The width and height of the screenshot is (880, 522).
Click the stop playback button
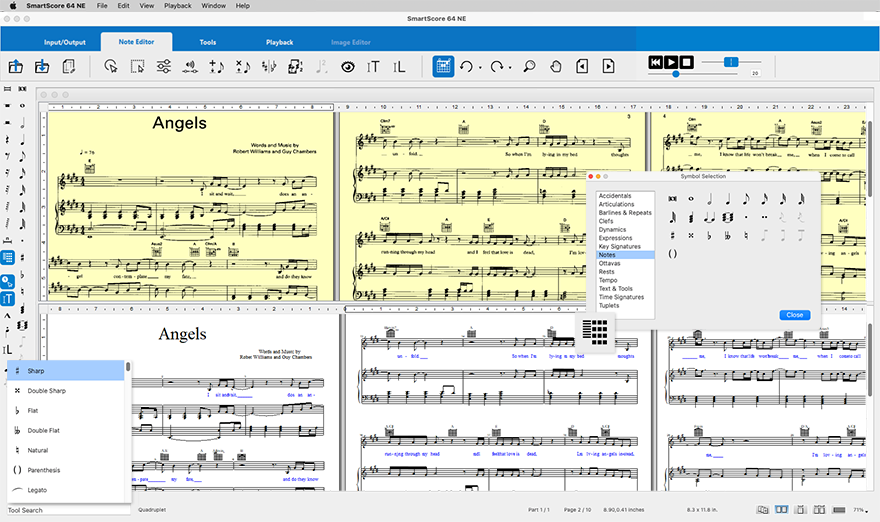686,62
